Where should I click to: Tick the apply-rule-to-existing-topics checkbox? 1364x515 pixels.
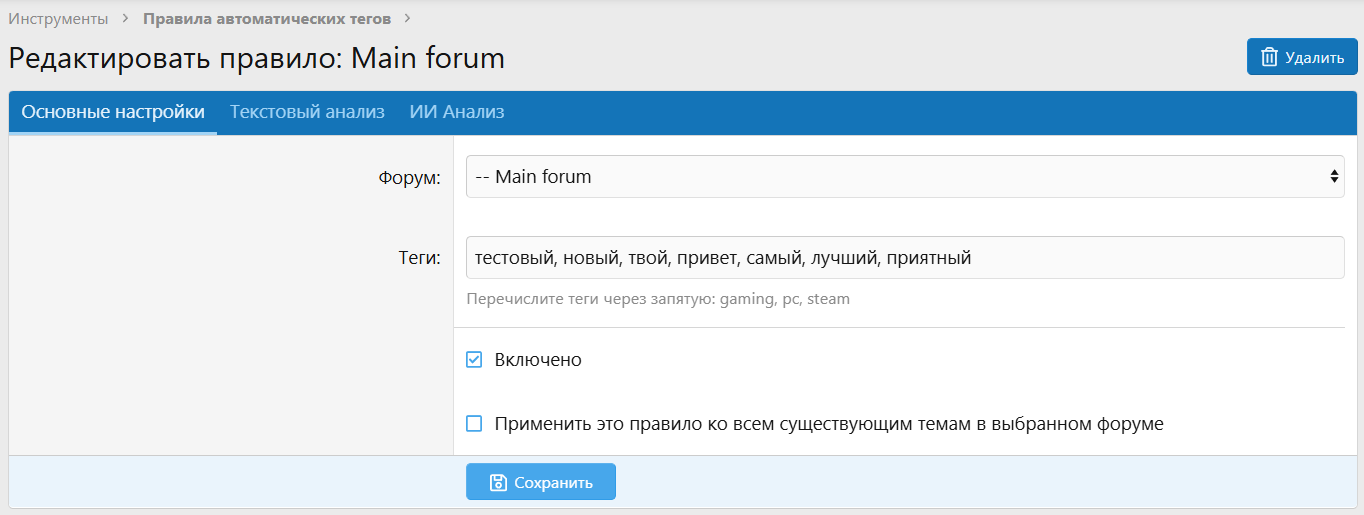474,424
